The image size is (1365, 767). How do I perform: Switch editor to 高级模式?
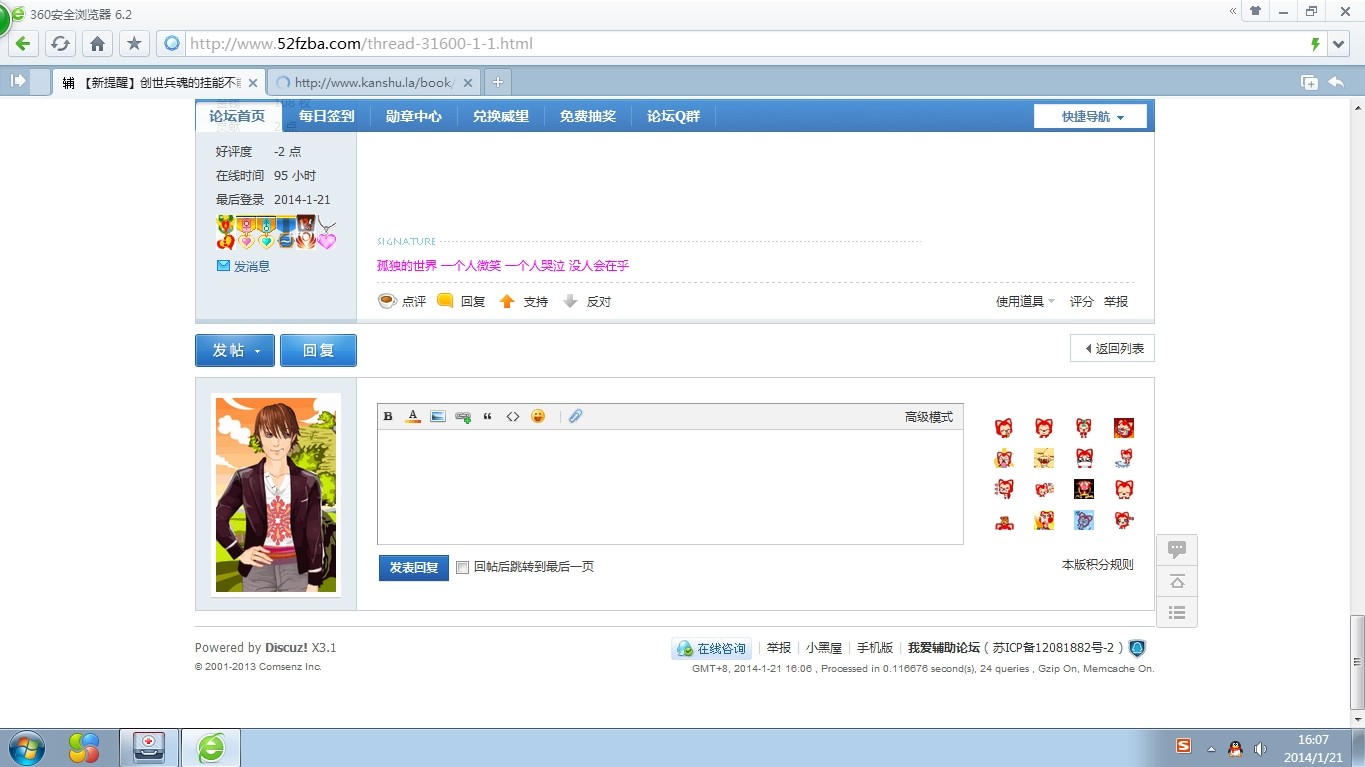click(929, 417)
